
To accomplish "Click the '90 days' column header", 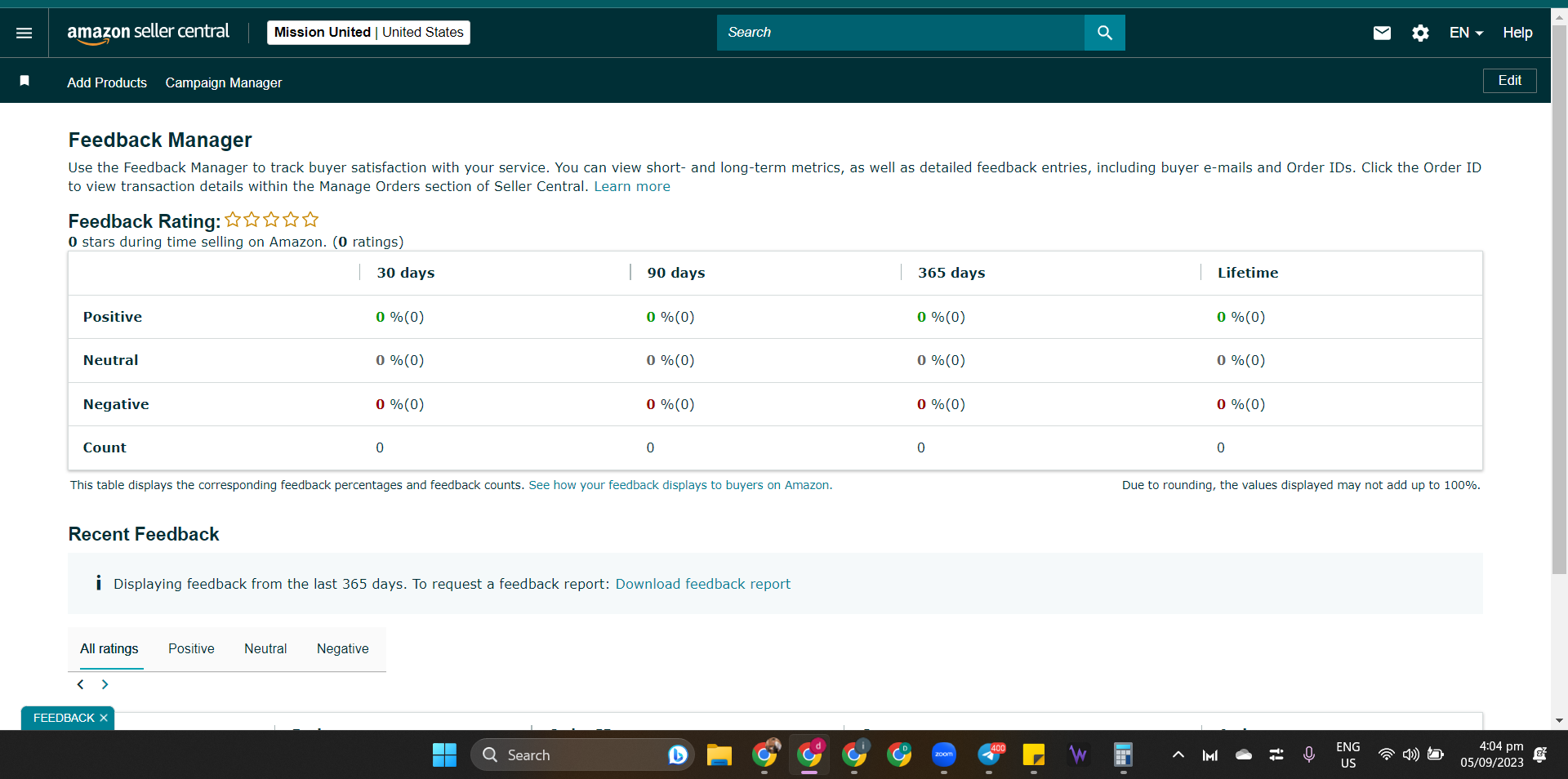I will coord(676,273).
